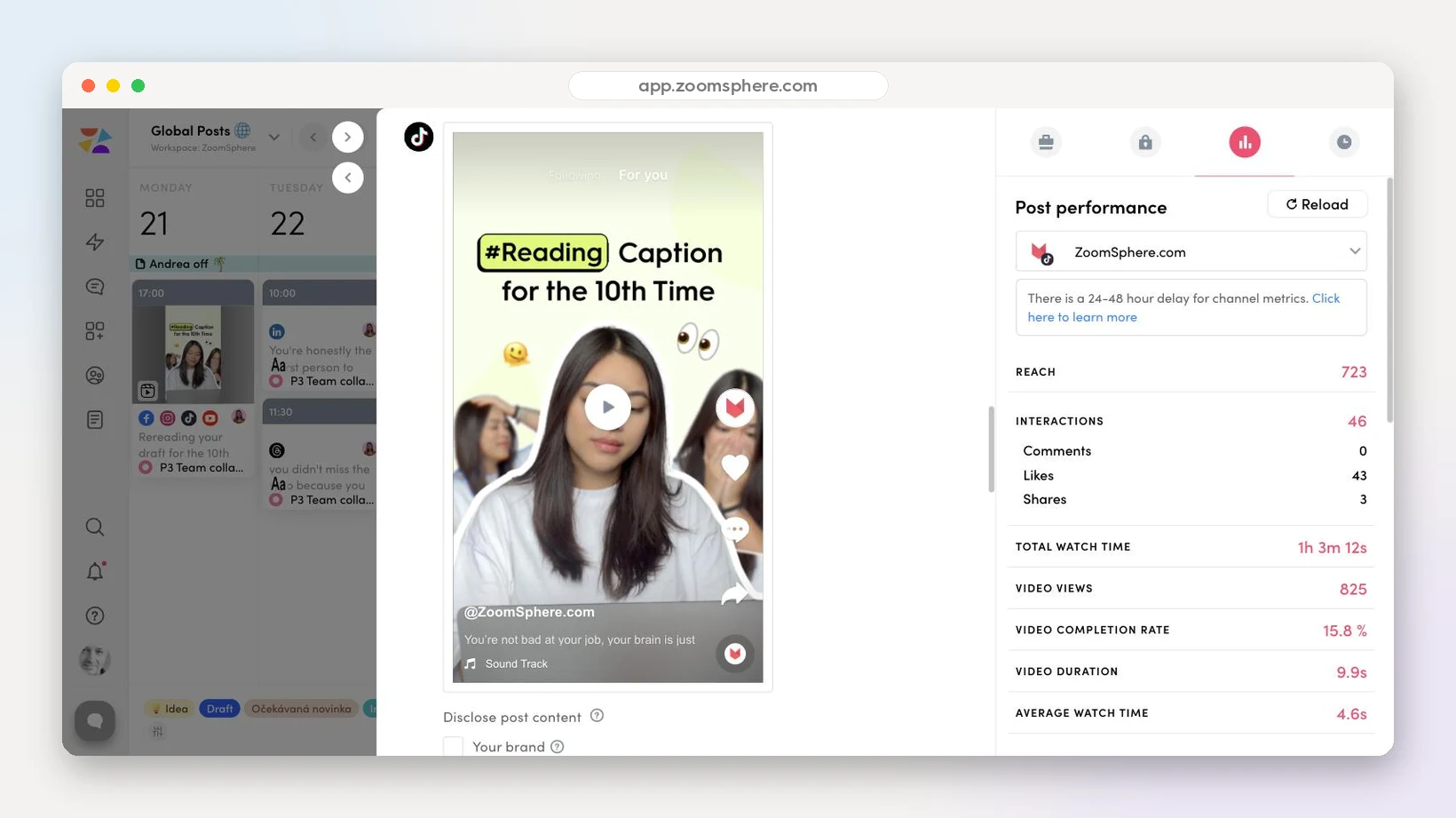This screenshot has height=818, width=1456.
Task: Click the Reload button
Action: coord(1317,204)
